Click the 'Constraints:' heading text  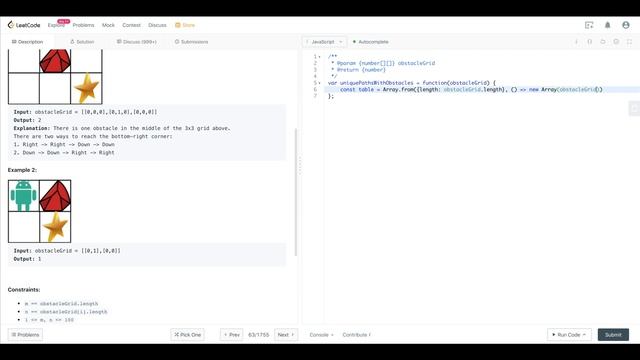pos(24,289)
